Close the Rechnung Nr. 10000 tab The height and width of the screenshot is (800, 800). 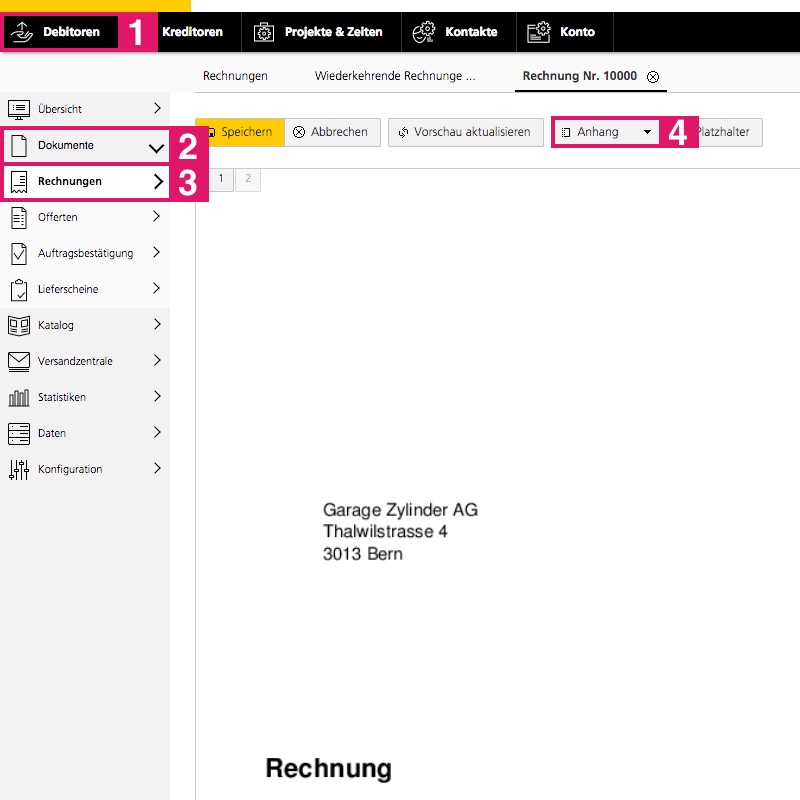[653, 77]
